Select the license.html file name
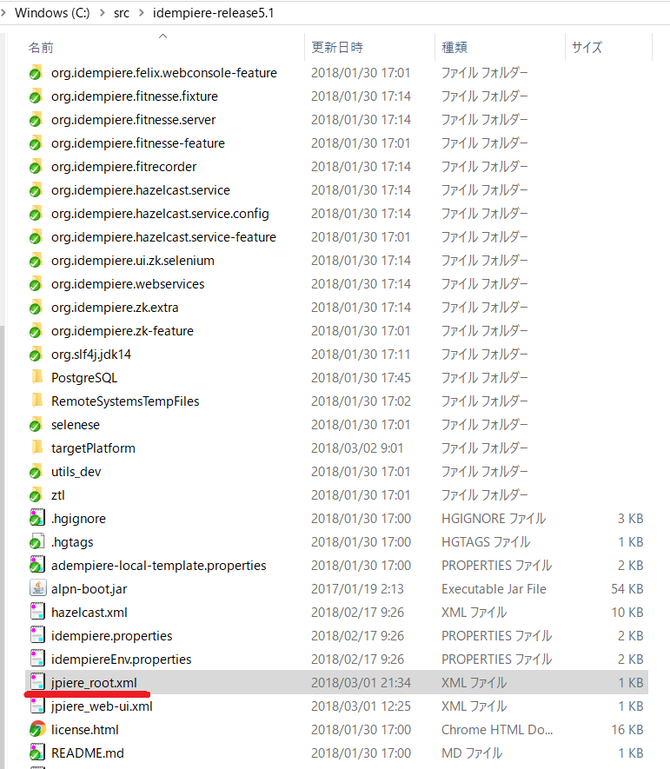This screenshot has width=670, height=769. (85, 730)
